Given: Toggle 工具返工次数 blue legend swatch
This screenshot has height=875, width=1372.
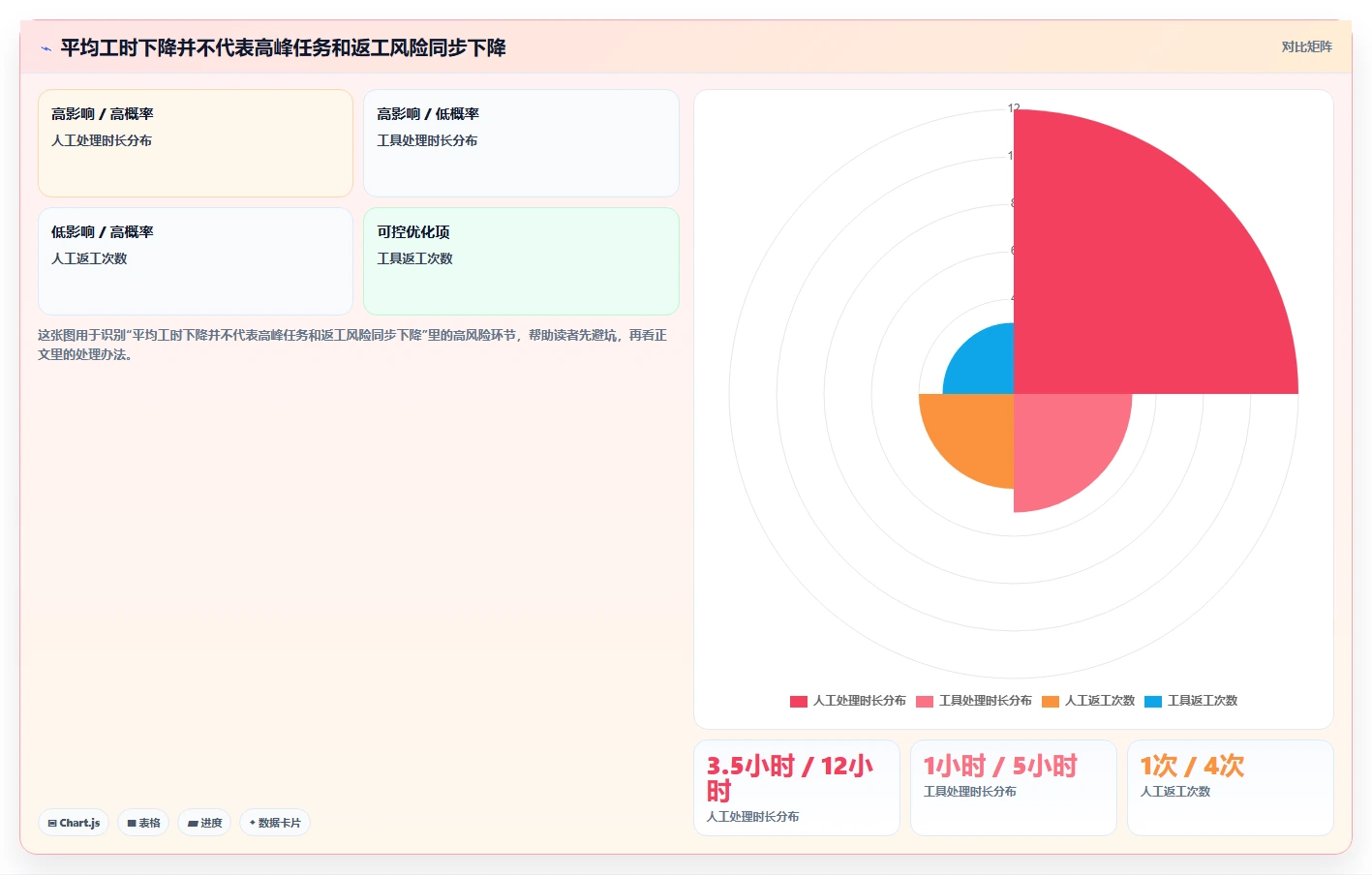Looking at the screenshot, I should click(x=1153, y=701).
